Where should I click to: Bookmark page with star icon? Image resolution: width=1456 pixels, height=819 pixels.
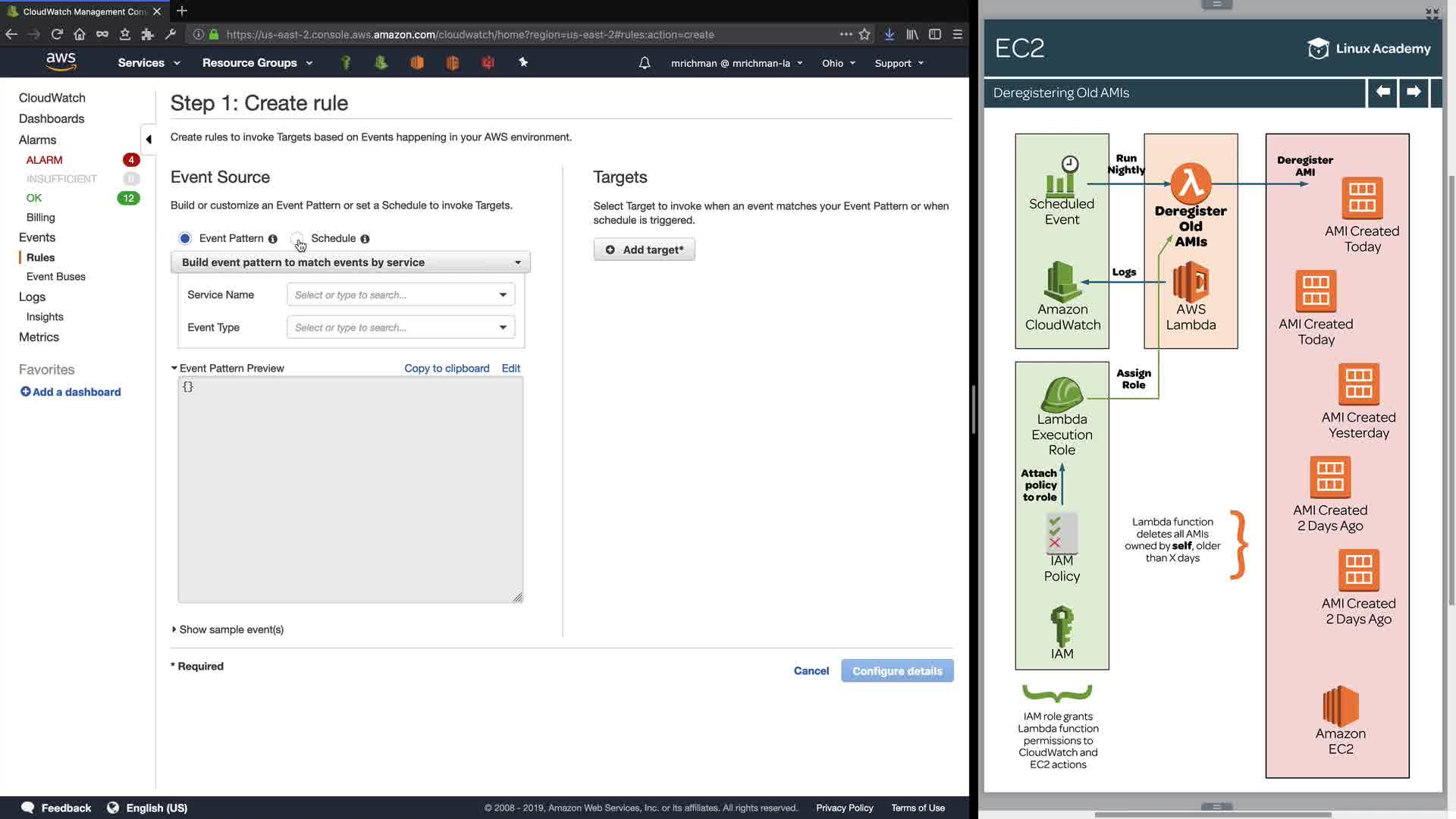click(864, 34)
